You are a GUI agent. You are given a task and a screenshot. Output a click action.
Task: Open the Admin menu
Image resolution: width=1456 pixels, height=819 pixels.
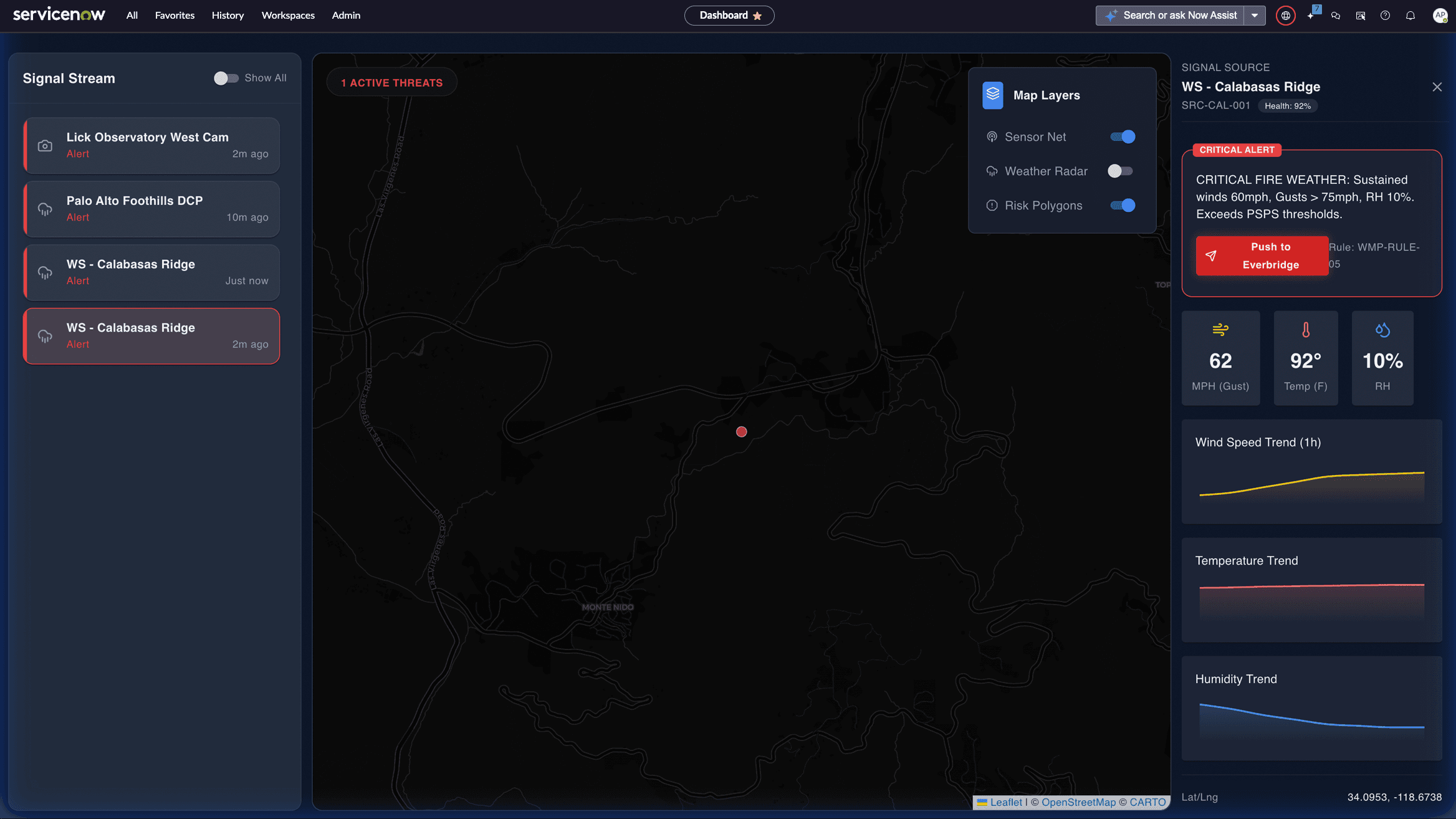(346, 15)
